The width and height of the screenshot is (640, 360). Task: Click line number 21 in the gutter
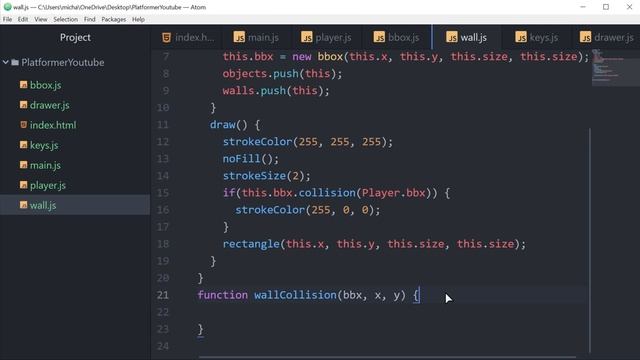tap(163, 295)
